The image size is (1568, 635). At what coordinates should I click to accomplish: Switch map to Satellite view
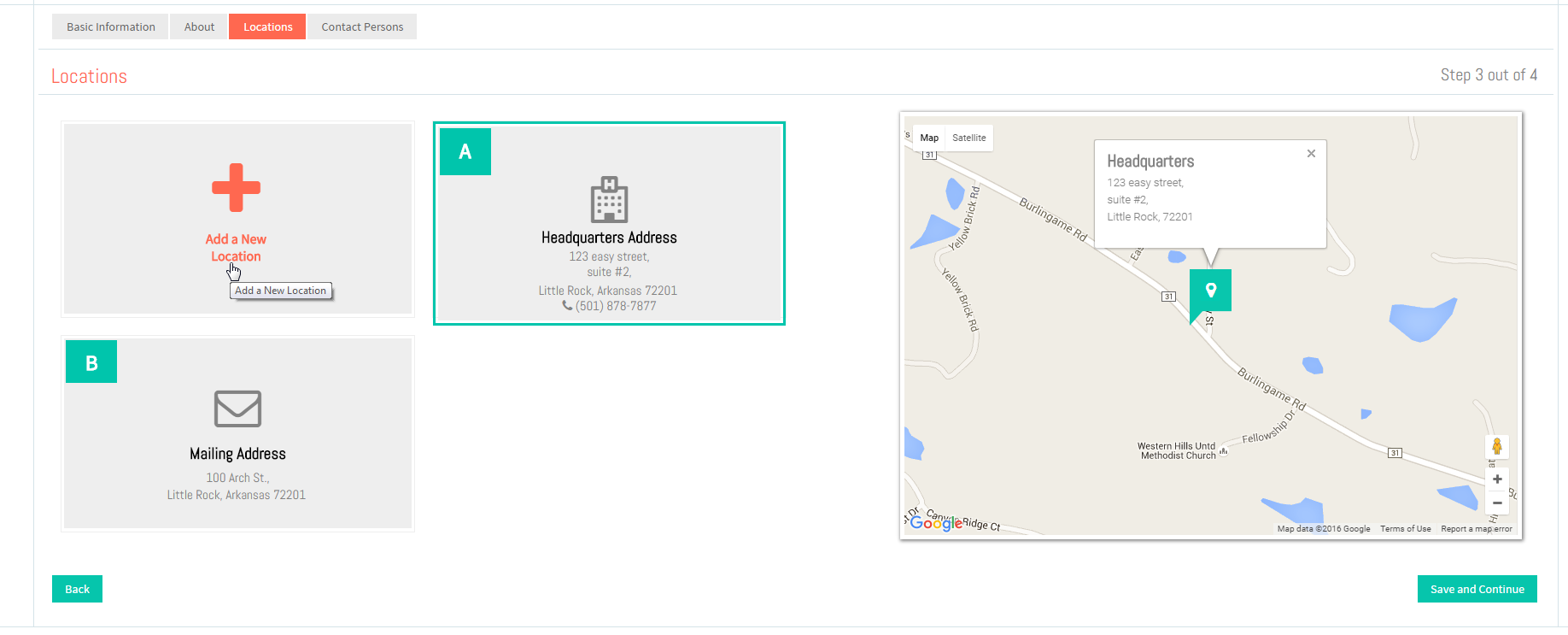(968, 138)
